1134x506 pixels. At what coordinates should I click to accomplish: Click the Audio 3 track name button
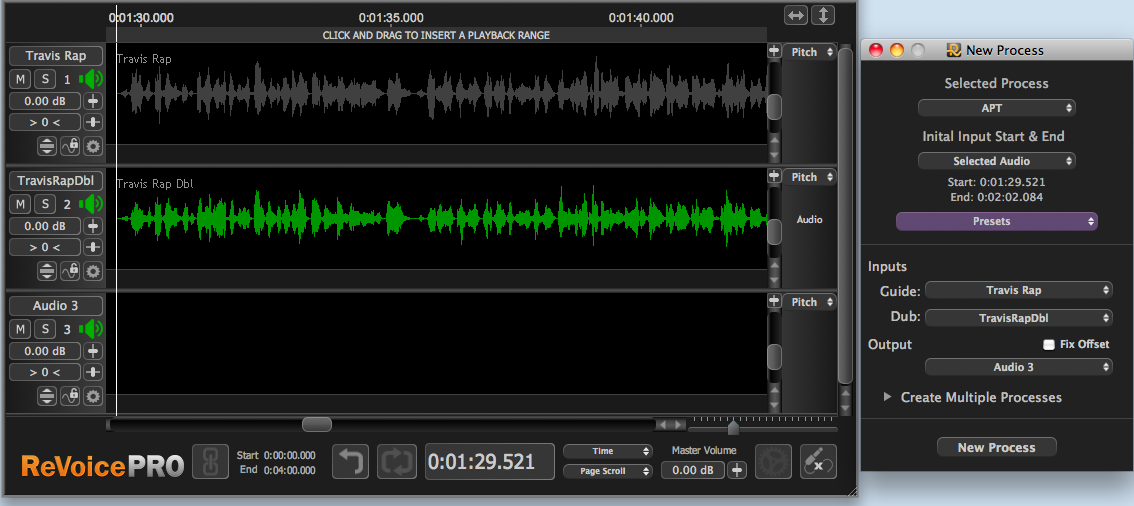point(55,306)
